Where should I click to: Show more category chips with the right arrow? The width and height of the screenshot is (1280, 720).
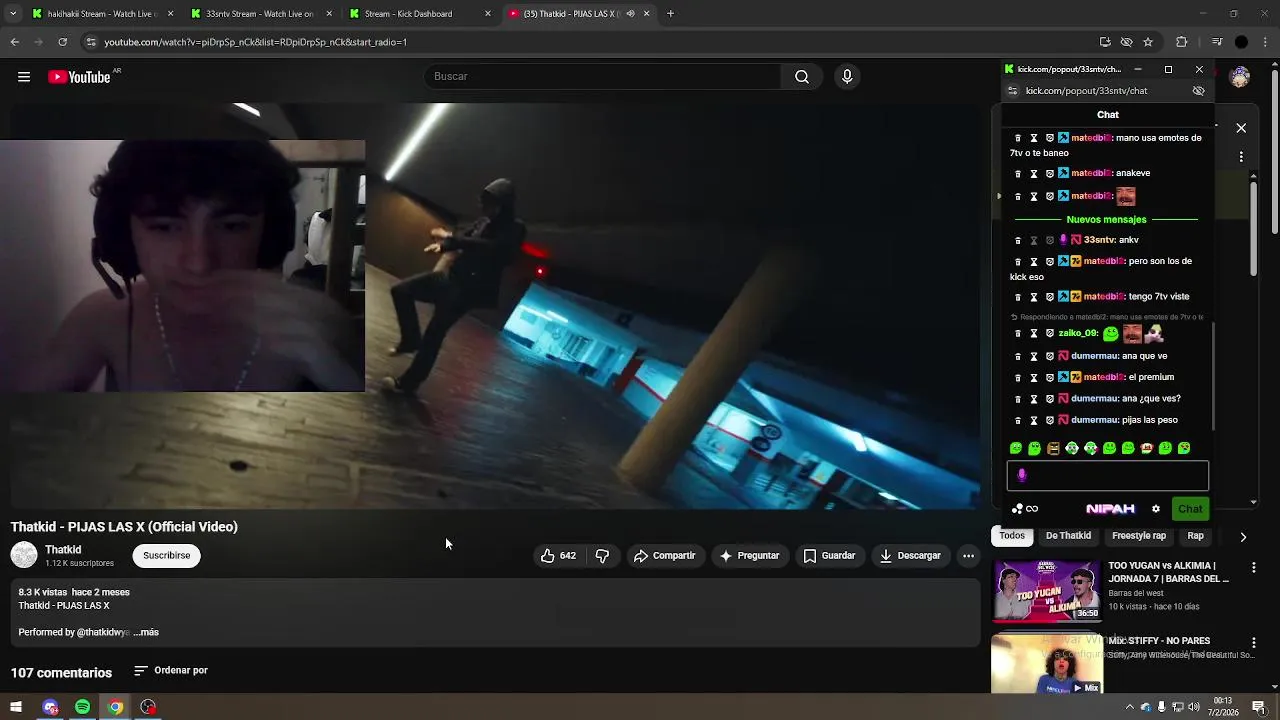(x=1243, y=537)
